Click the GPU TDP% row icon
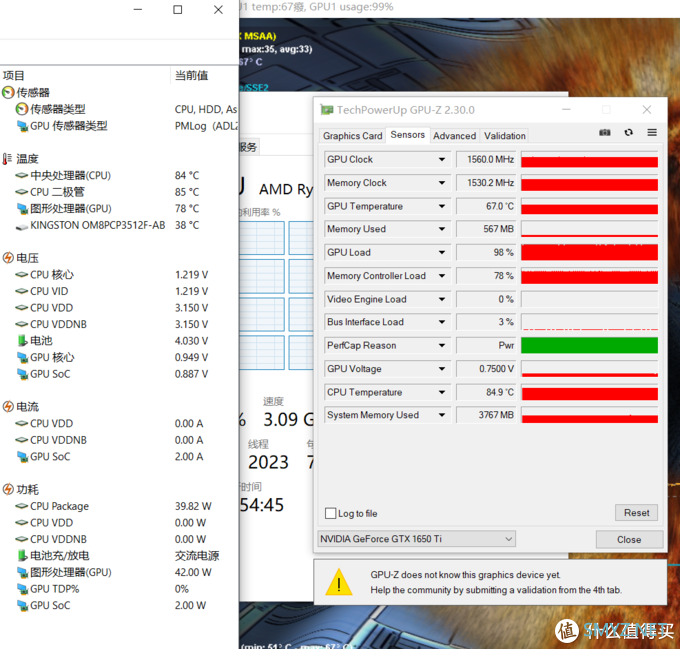The width and height of the screenshot is (680, 649). (23, 589)
